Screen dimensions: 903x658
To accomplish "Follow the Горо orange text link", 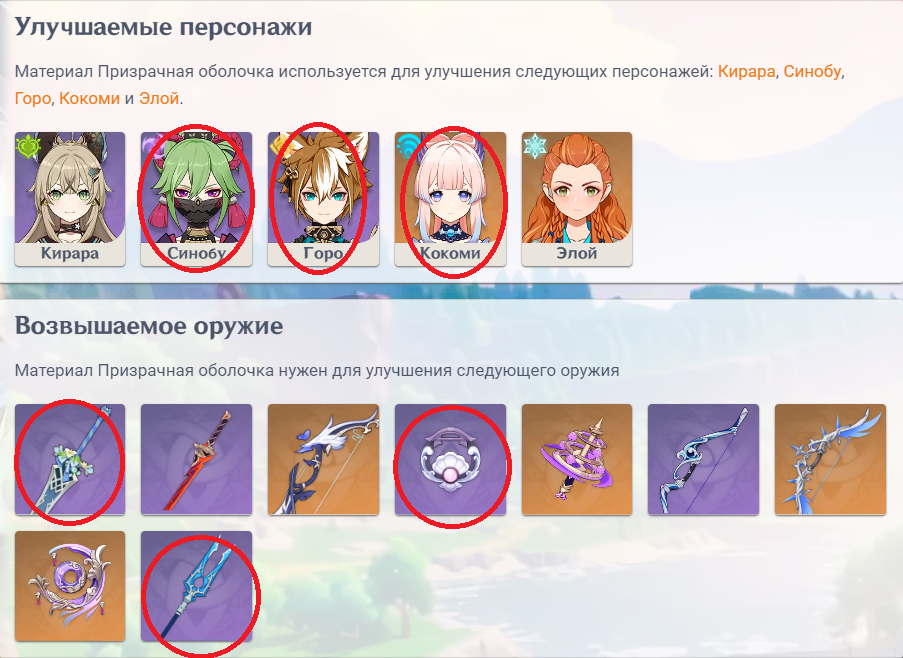I will click(x=33, y=98).
